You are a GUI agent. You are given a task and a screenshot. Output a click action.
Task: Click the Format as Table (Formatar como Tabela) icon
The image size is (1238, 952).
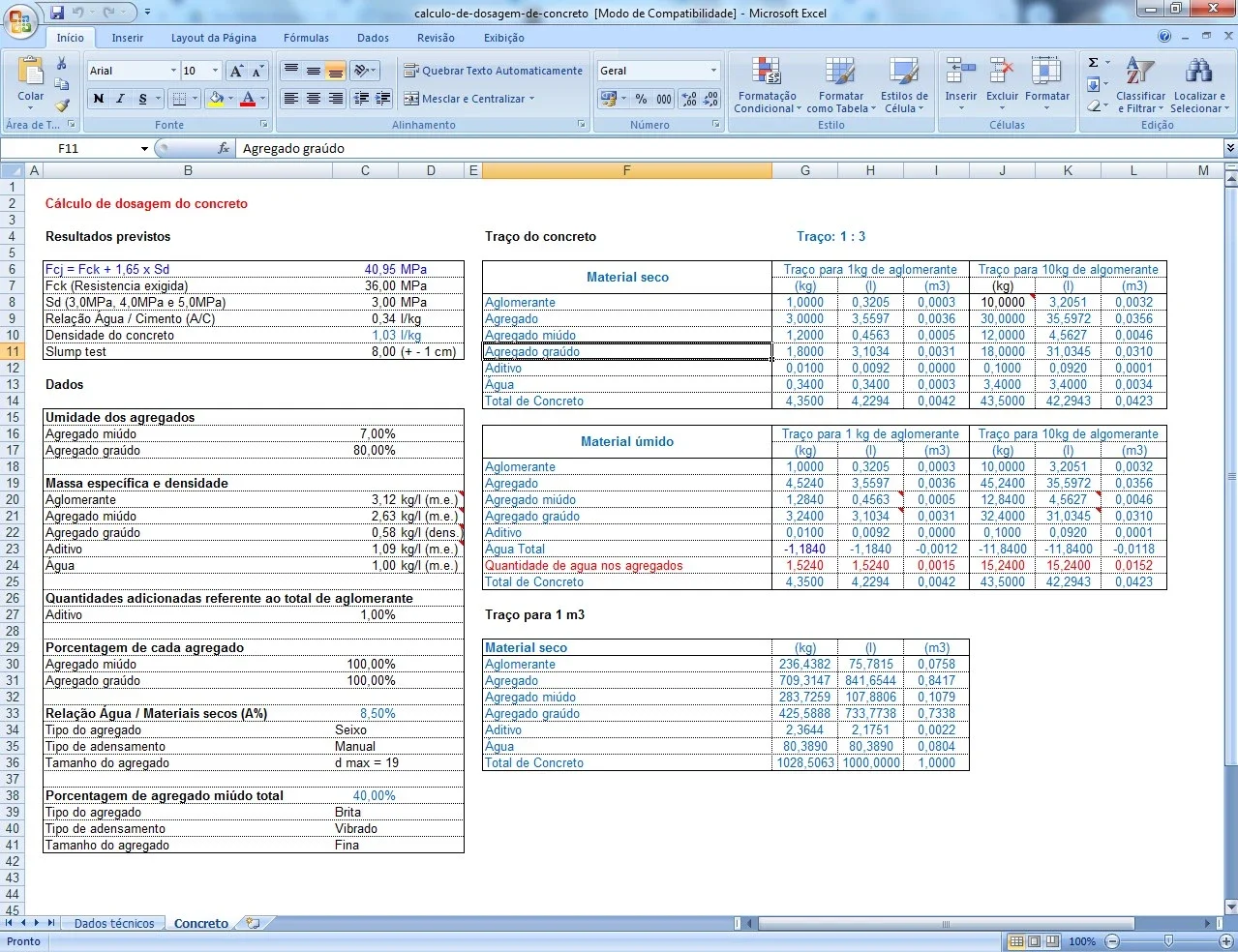[840, 85]
